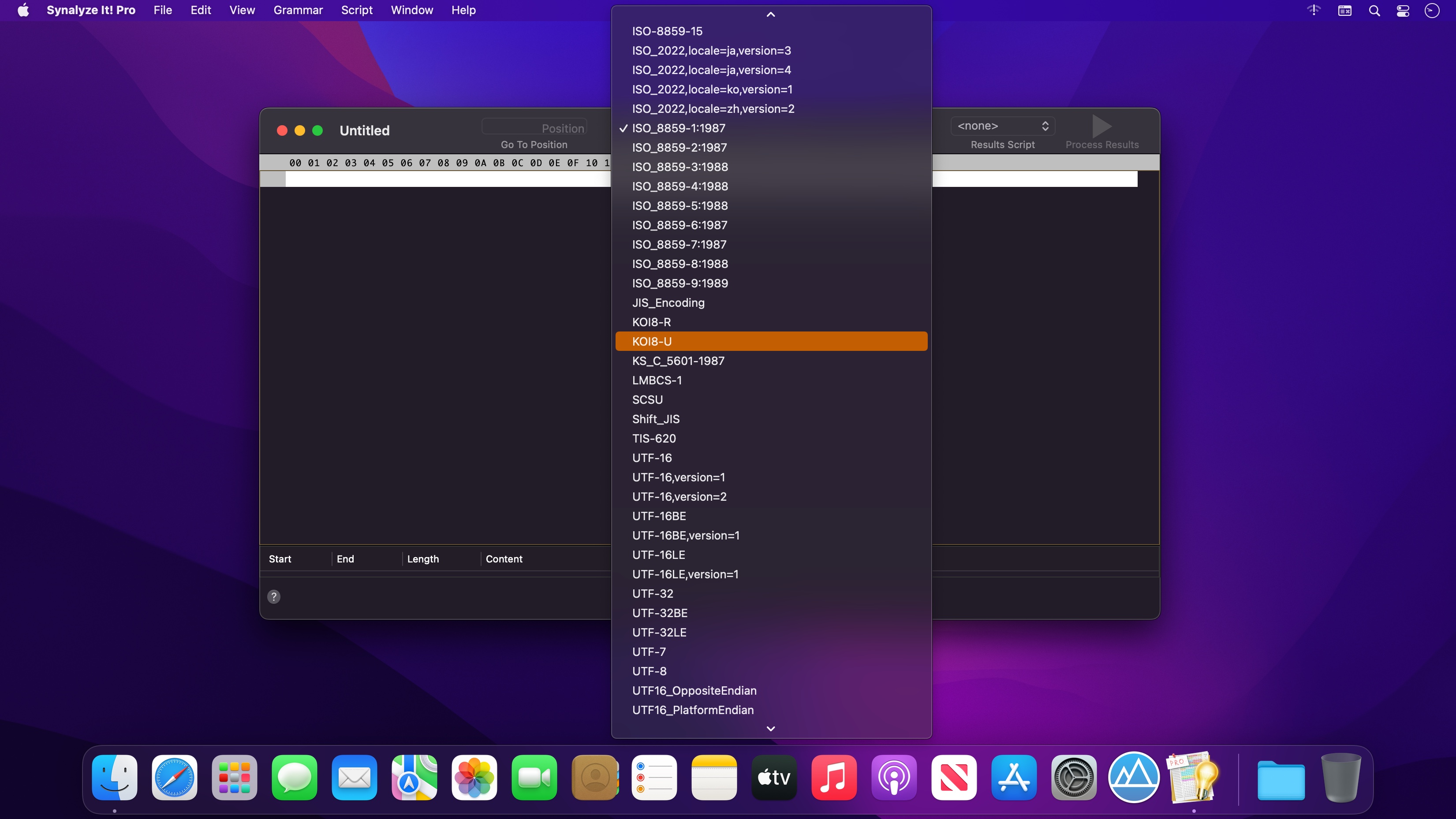This screenshot has width=1456, height=819.
Task: Open the View menu
Action: (x=242, y=10)
